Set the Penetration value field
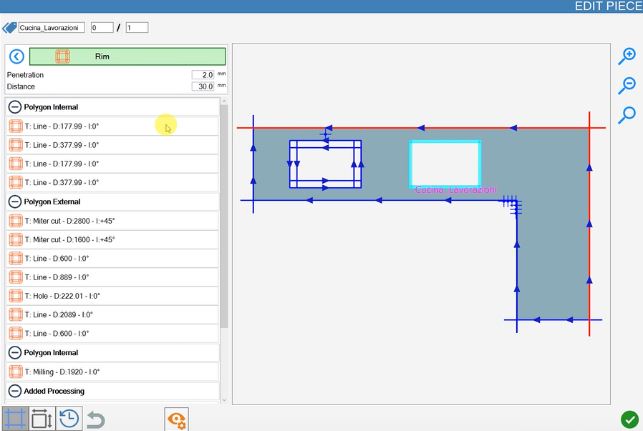The image size is (643, 431). (203, 75)
